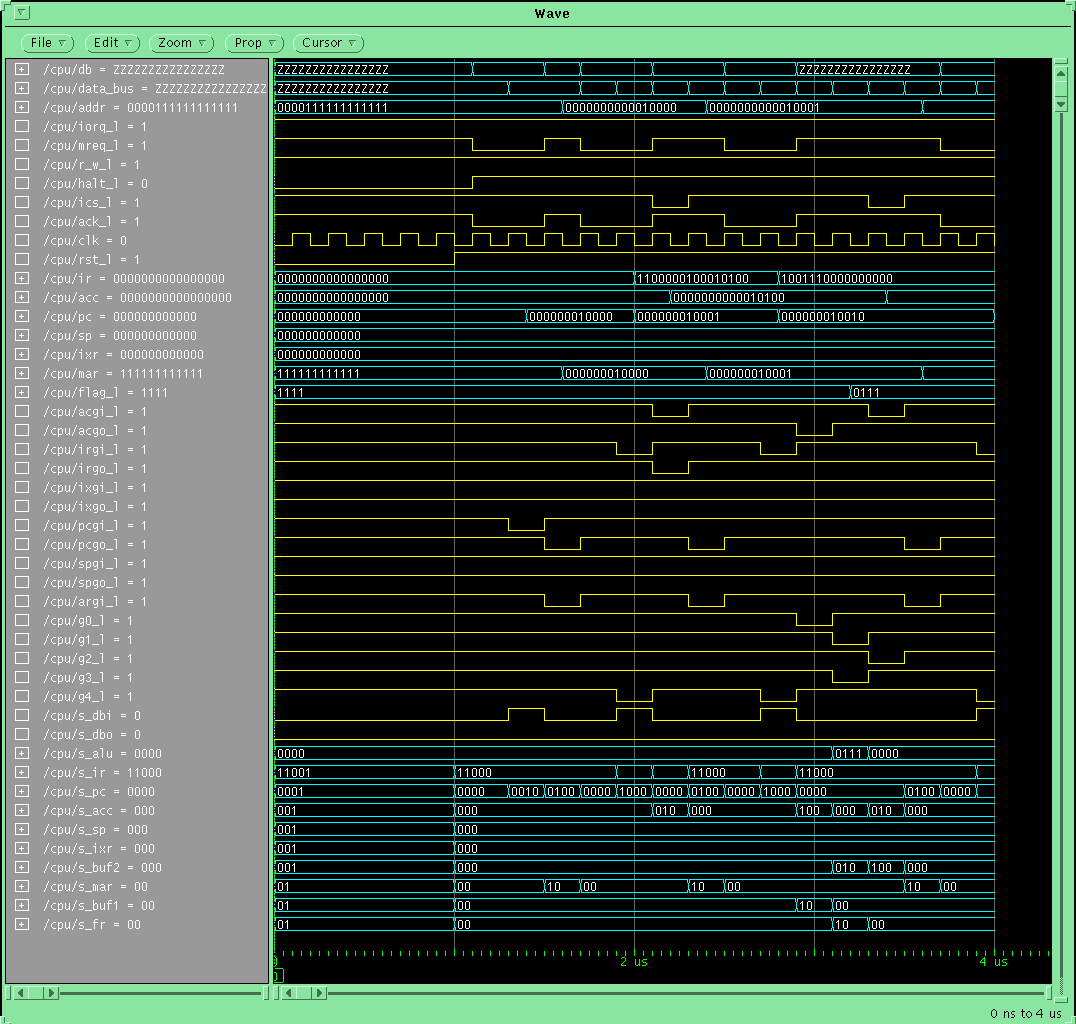This screenshot has width=1076, height=1024.
Task: Click flag_l value 0111 in waveform
Action: click(x=866, y=393)
